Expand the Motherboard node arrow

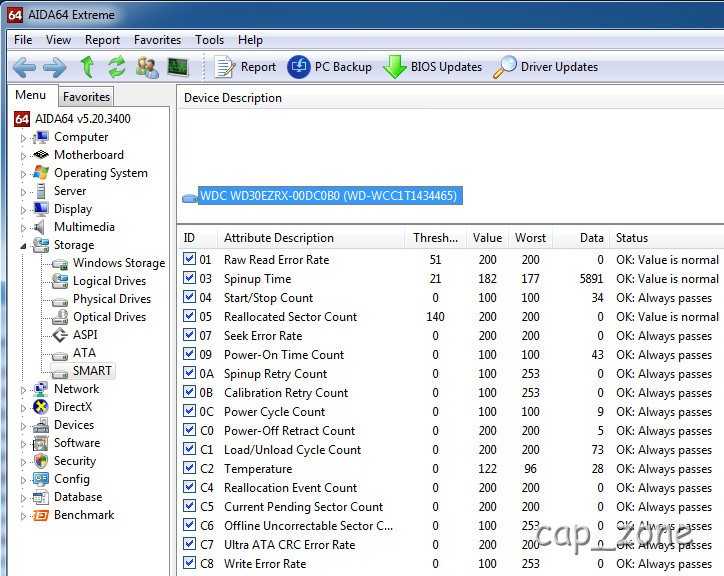(23, 156)
